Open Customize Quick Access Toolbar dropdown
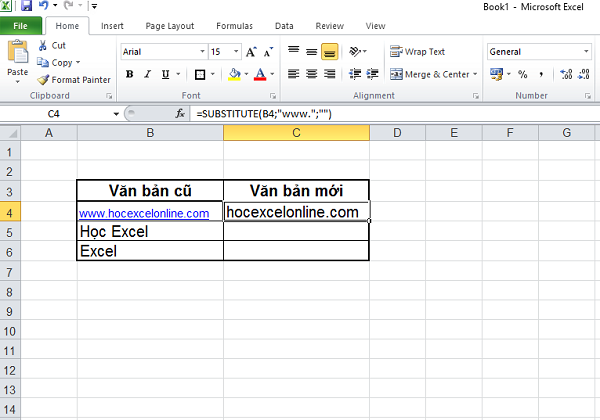600x420 pixels. click(94, 6)
